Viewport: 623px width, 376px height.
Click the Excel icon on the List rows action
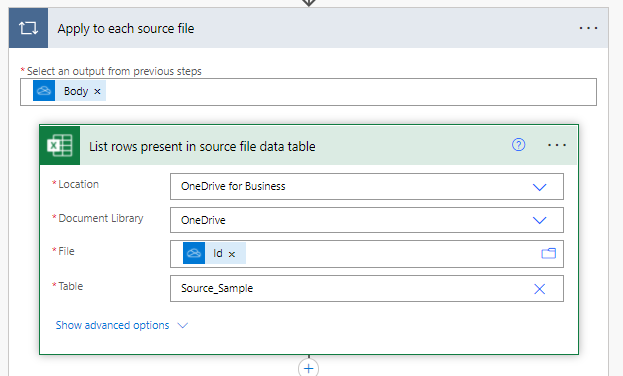coord(60,145)
